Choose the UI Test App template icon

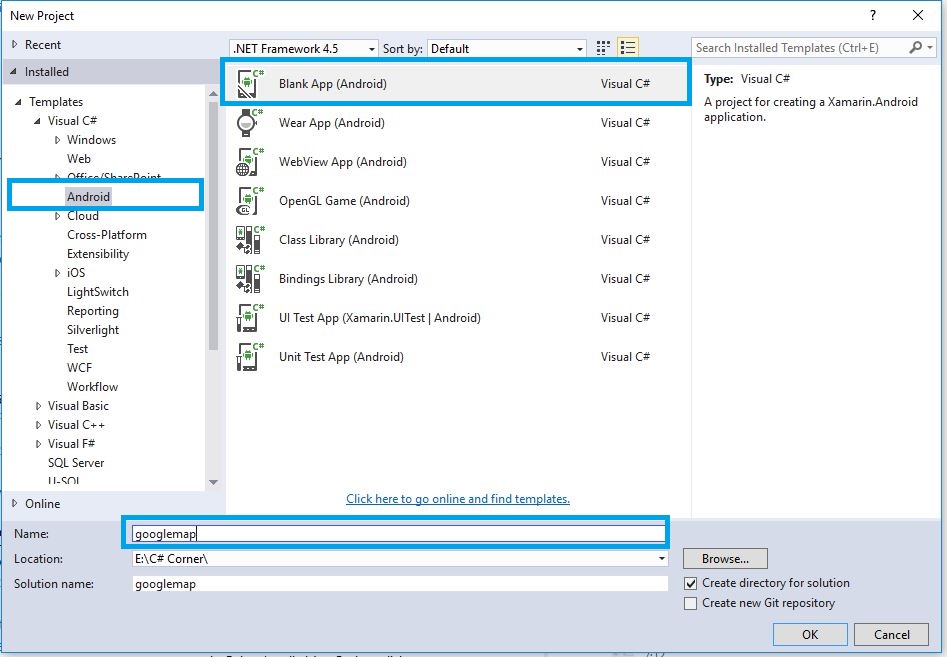[x=249, y=318]
